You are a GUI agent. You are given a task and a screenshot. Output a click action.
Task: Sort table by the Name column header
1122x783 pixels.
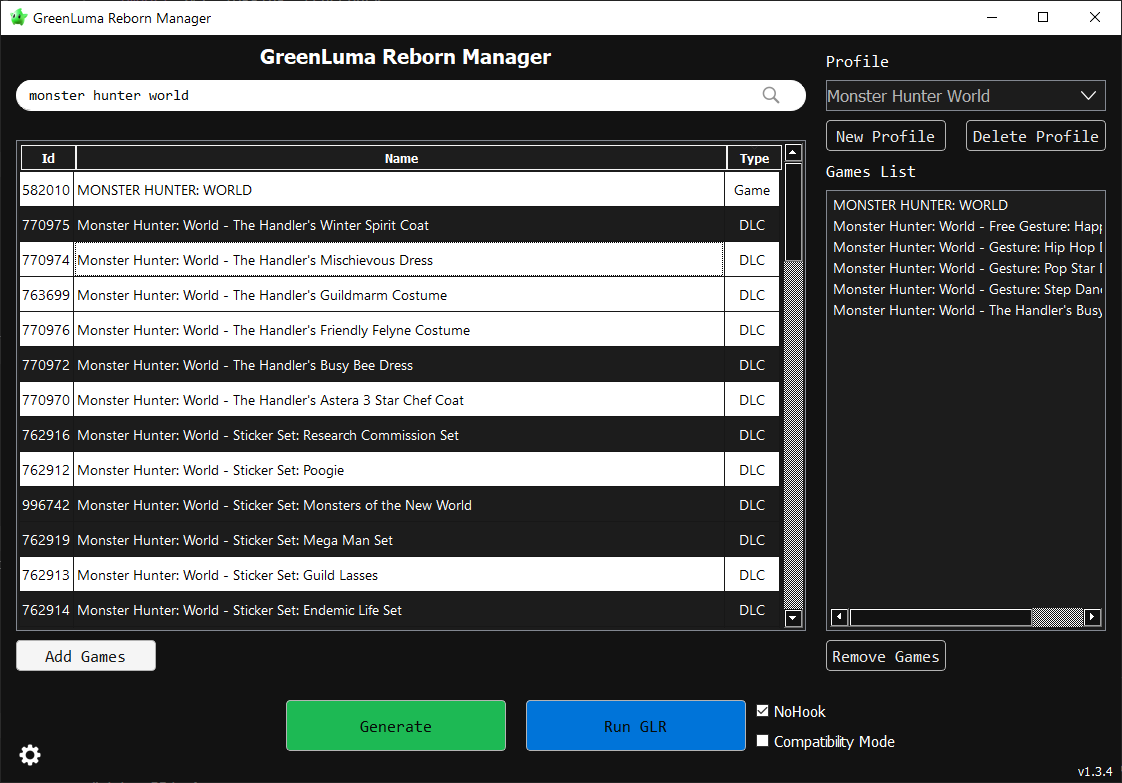[401, 158]
